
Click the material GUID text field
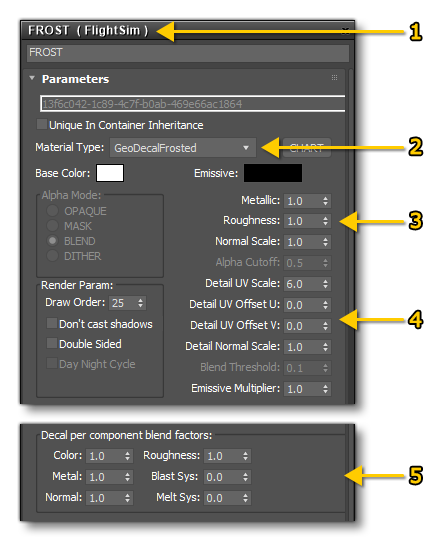[192, 104]
